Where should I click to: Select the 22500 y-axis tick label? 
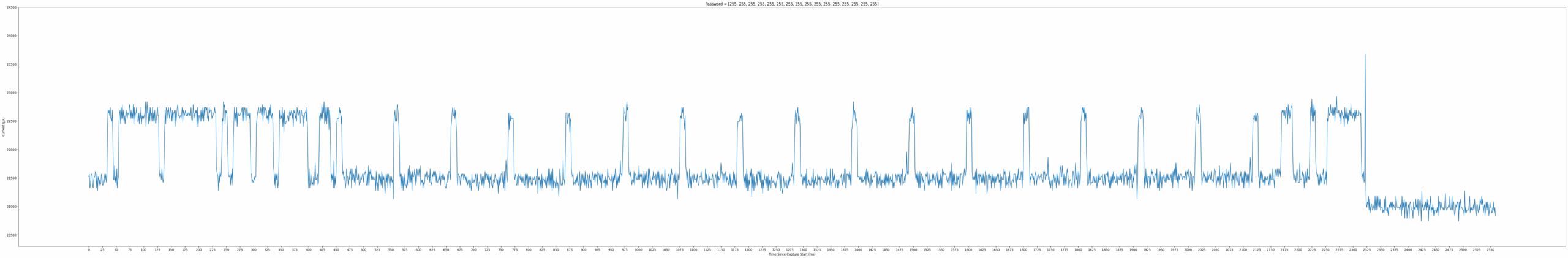click(x=12, y=121)
